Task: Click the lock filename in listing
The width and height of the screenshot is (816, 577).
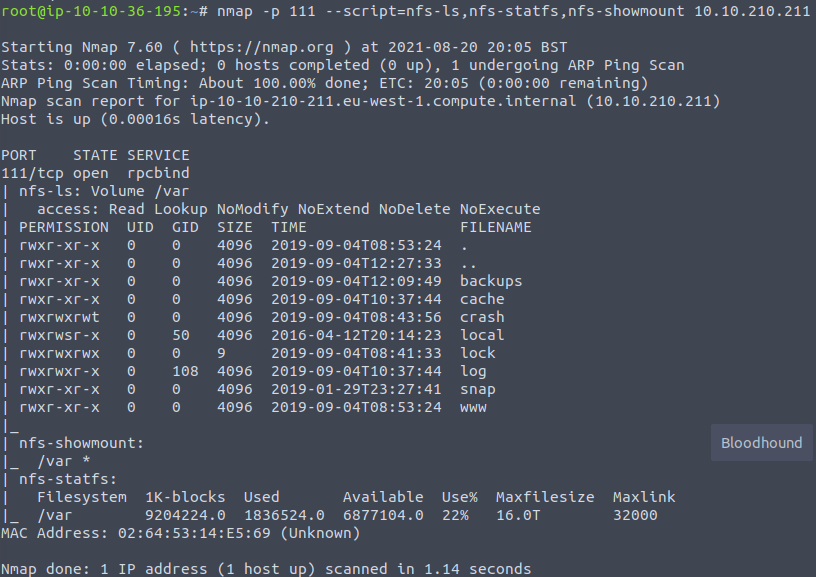Action: click(x=477, y=353)
